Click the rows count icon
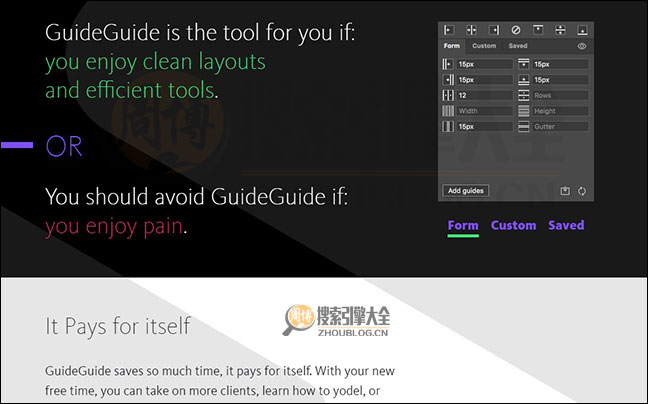The height and width of the screenshot is (404, 648). tap(524, 95)
